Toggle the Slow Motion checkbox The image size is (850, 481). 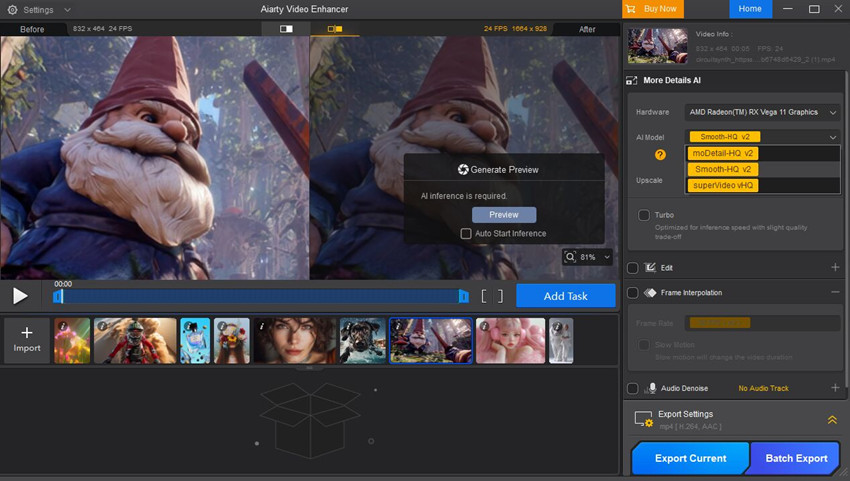pyautogui.click(x=643, y=345)
